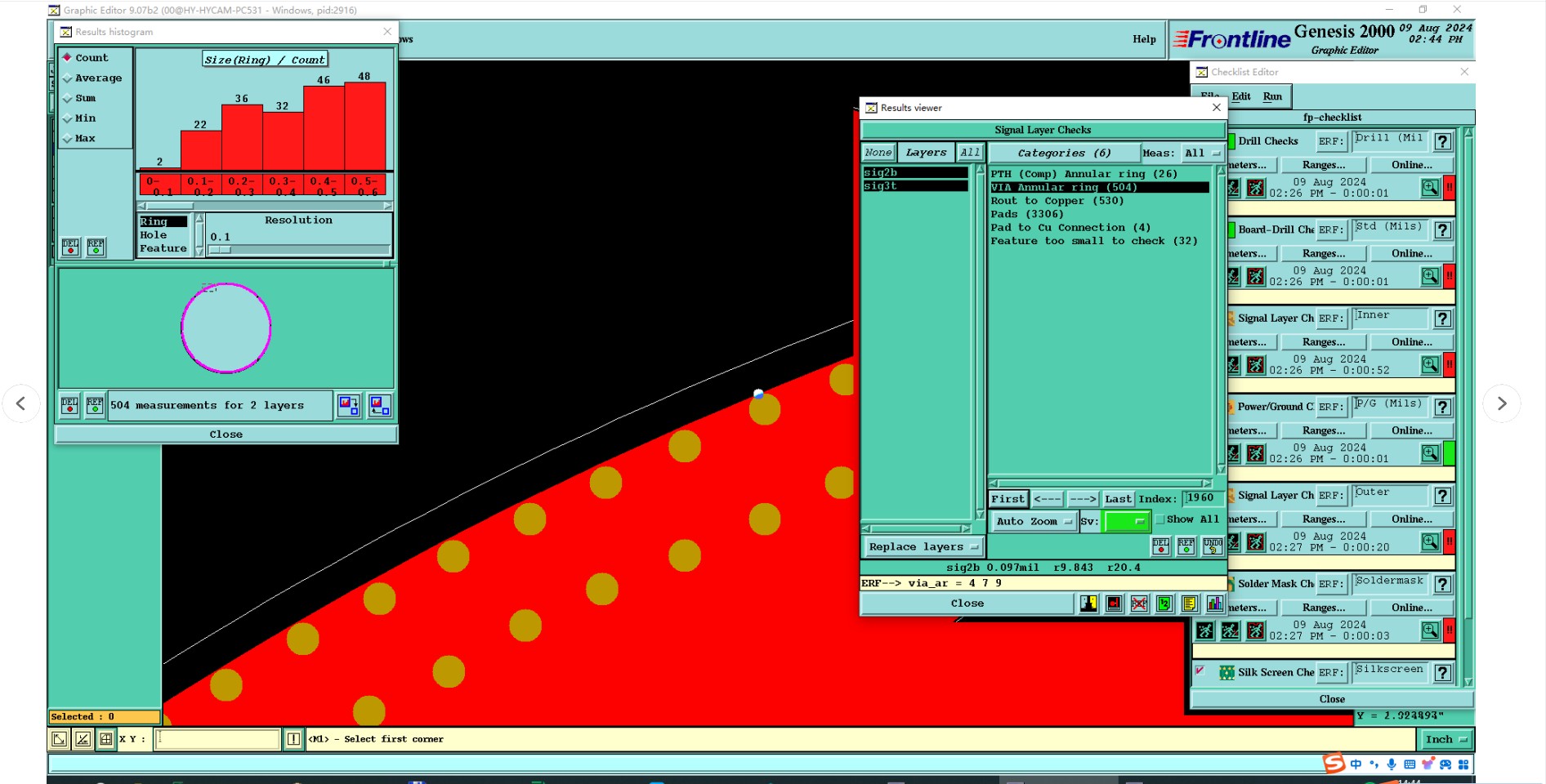This screenshot has height=784, width=1546.
Task: Toggle the Silk Screen Checks checkbox
Action: pyautogui.click(x=1200, y=670)
